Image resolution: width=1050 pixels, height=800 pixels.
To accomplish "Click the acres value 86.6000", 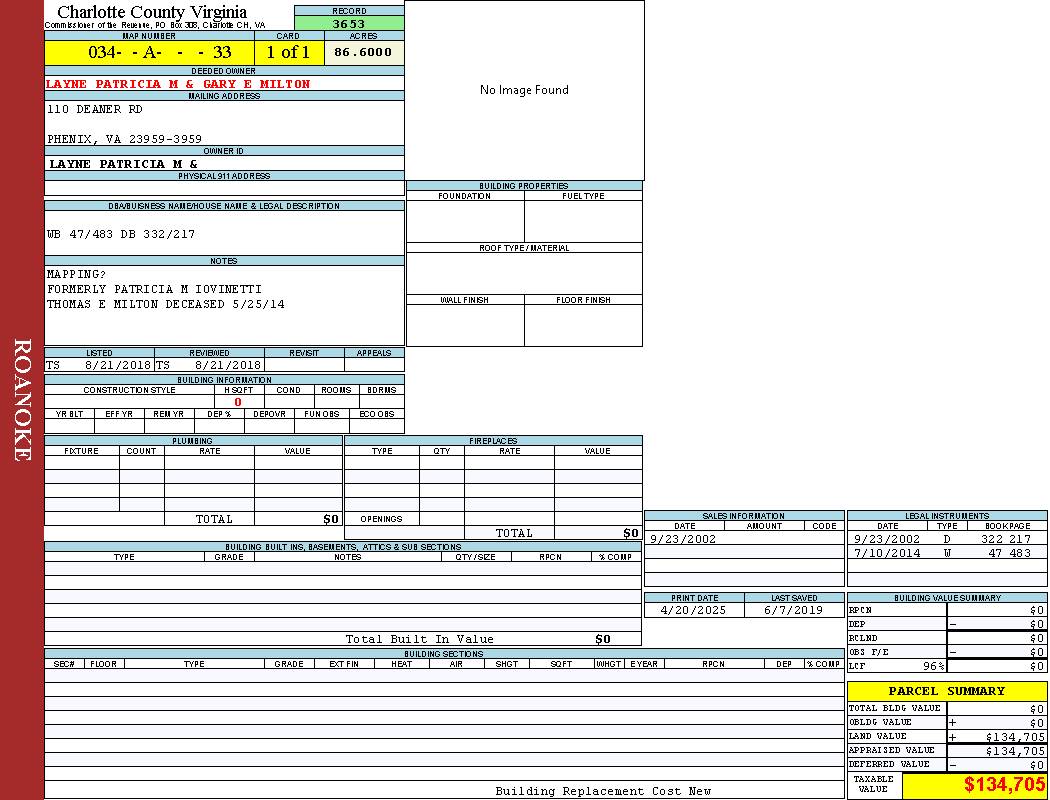I will click(x=364, y=53).
